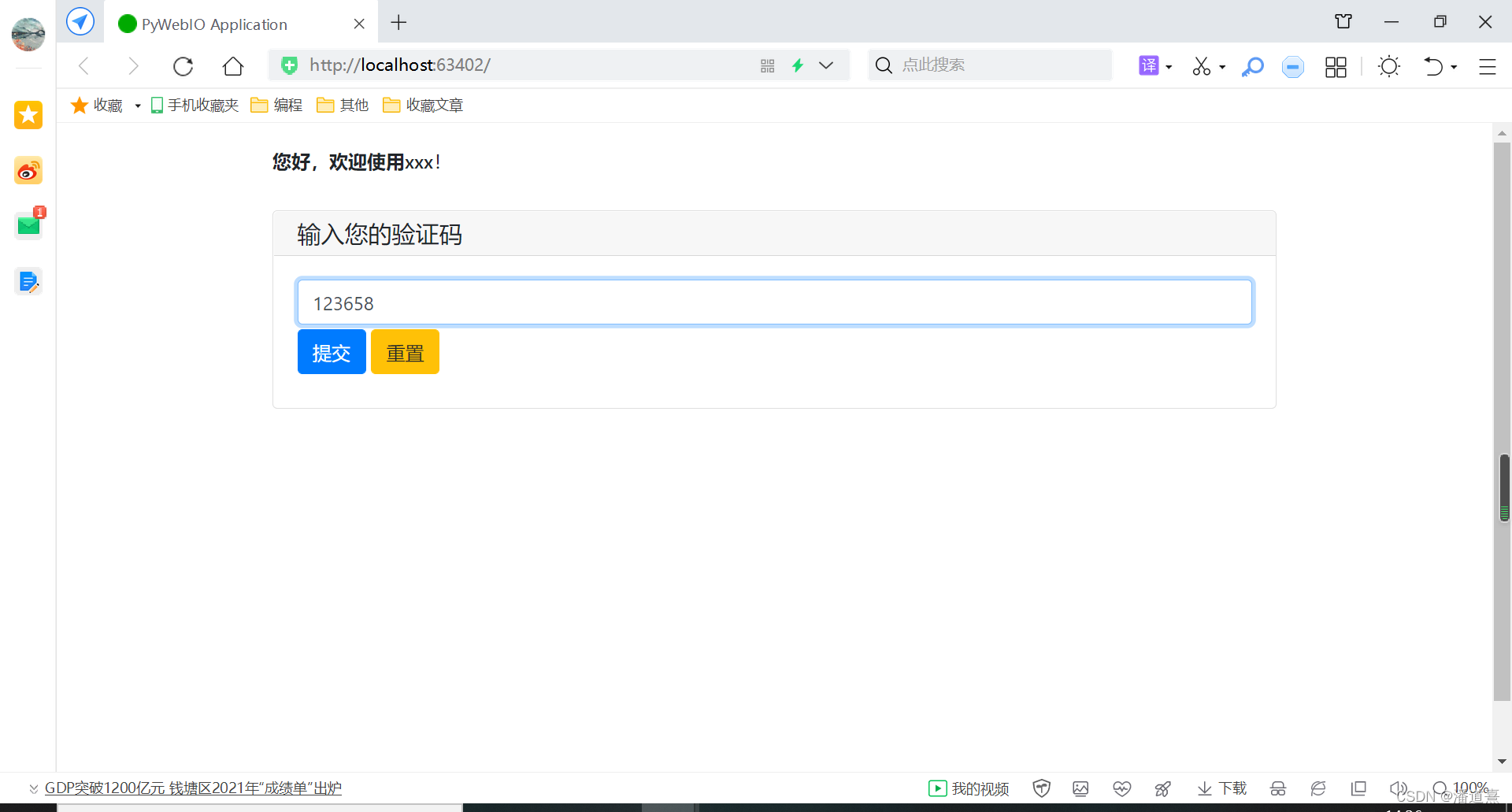
Task: Click the scissors screenshot icon
Action: click(x=1202, y=66)
